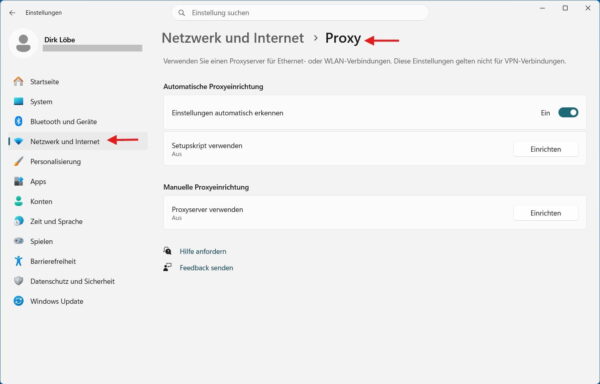The image size is (600, 384).
Task: Click Netzwerk und Internet breadcrumb heading
Action: click(233, 38)
